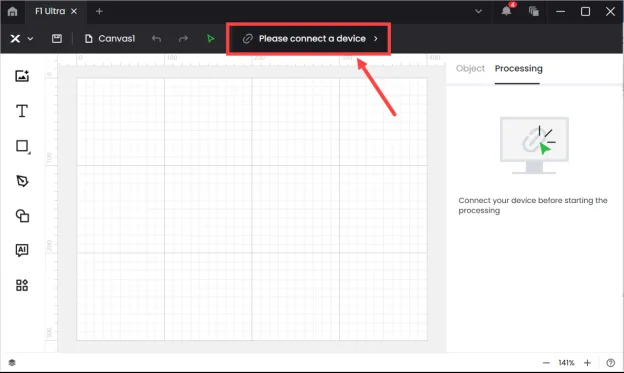Expand the chevron beside xTool logo
The image size is (624, 373).
(30, 39)
